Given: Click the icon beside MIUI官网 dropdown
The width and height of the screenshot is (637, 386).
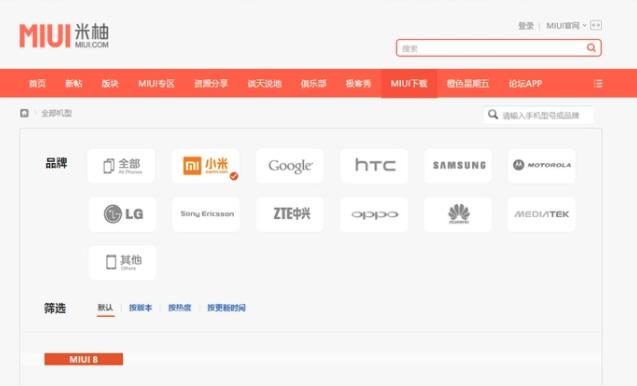Looking at the screenshot, I should coord(596,25).
